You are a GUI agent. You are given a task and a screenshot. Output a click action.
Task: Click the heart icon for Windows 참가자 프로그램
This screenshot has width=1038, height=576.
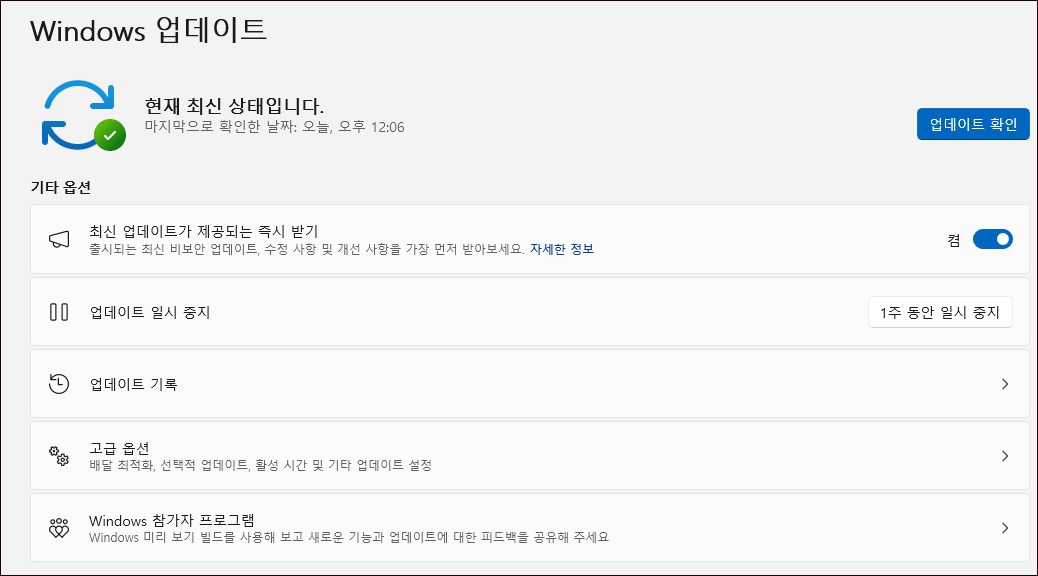point(60,528)
